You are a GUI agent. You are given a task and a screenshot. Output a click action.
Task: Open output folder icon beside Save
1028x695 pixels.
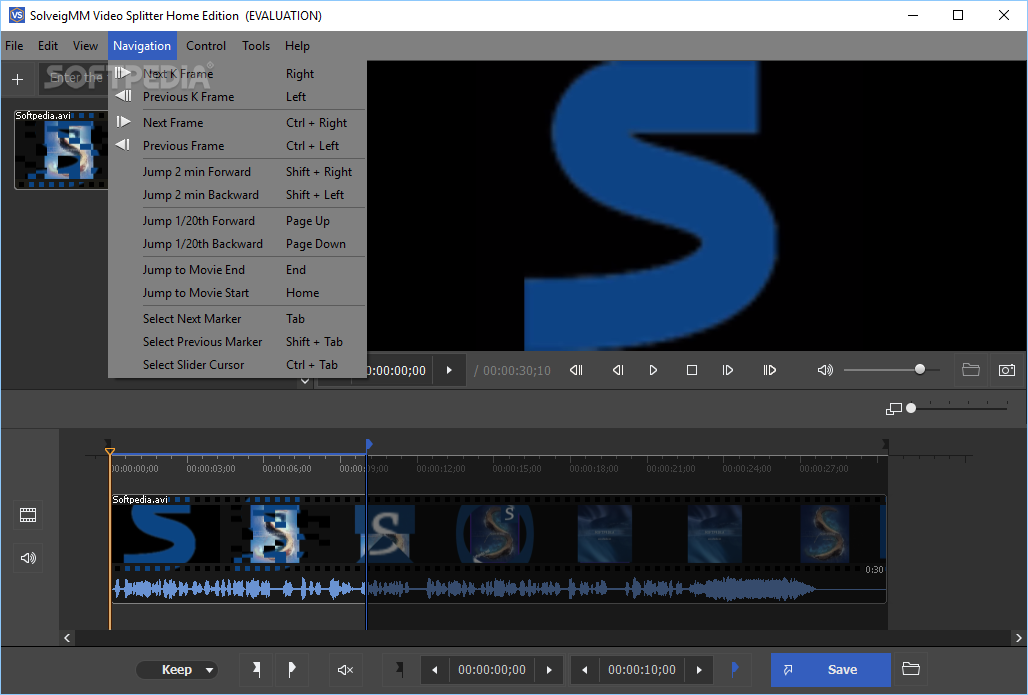[x=911, y=669]
